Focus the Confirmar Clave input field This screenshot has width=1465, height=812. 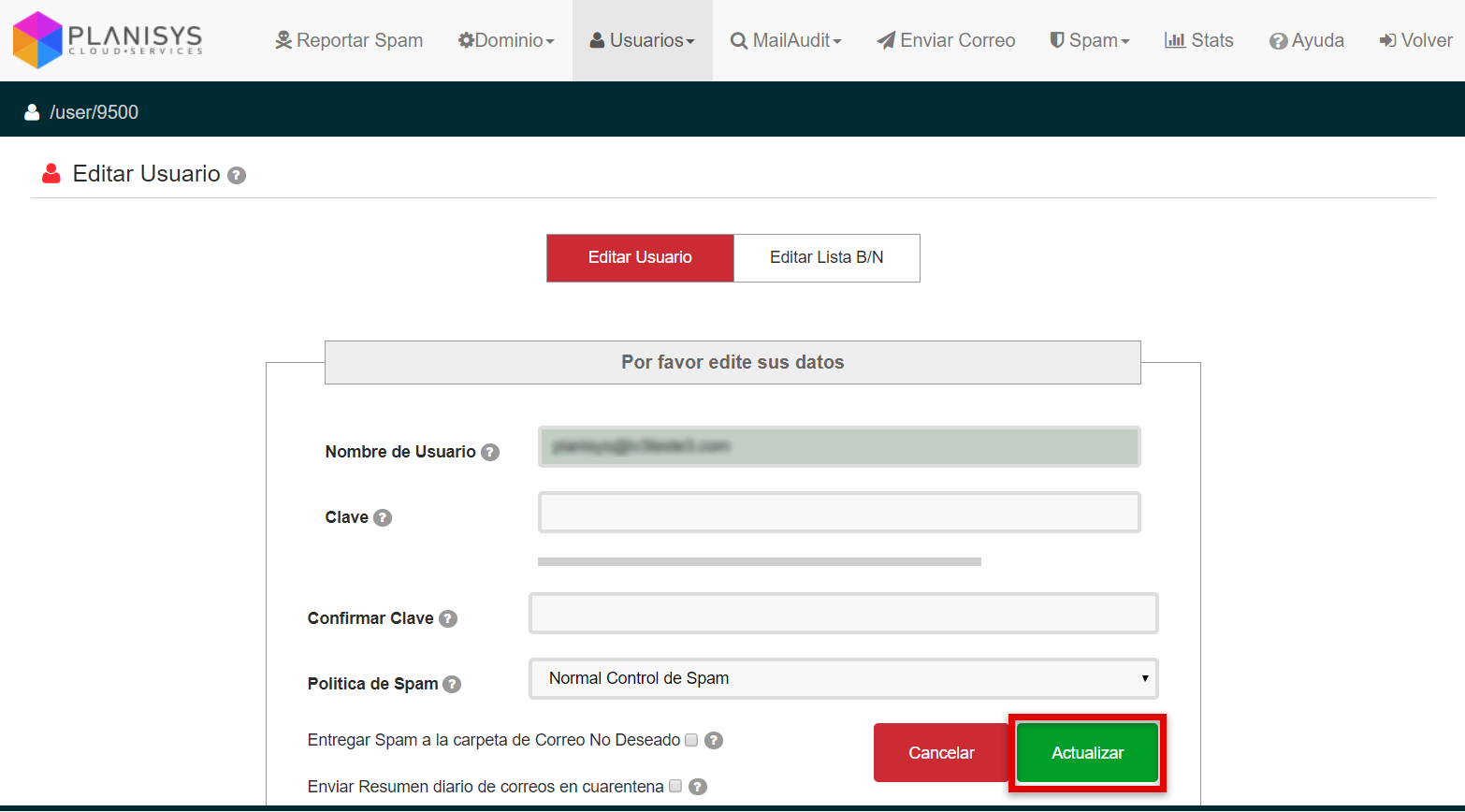tap(843, 614)
